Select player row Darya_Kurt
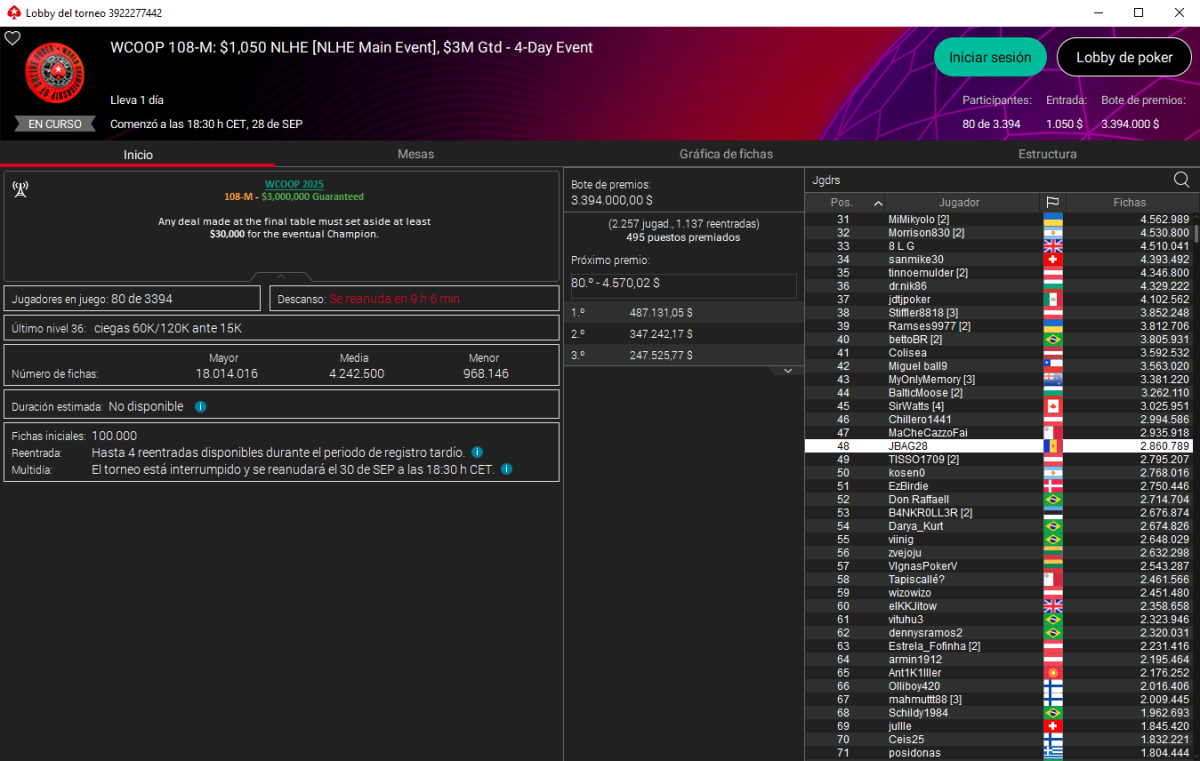The image size is (1200, 761). tap(1000, 526)
